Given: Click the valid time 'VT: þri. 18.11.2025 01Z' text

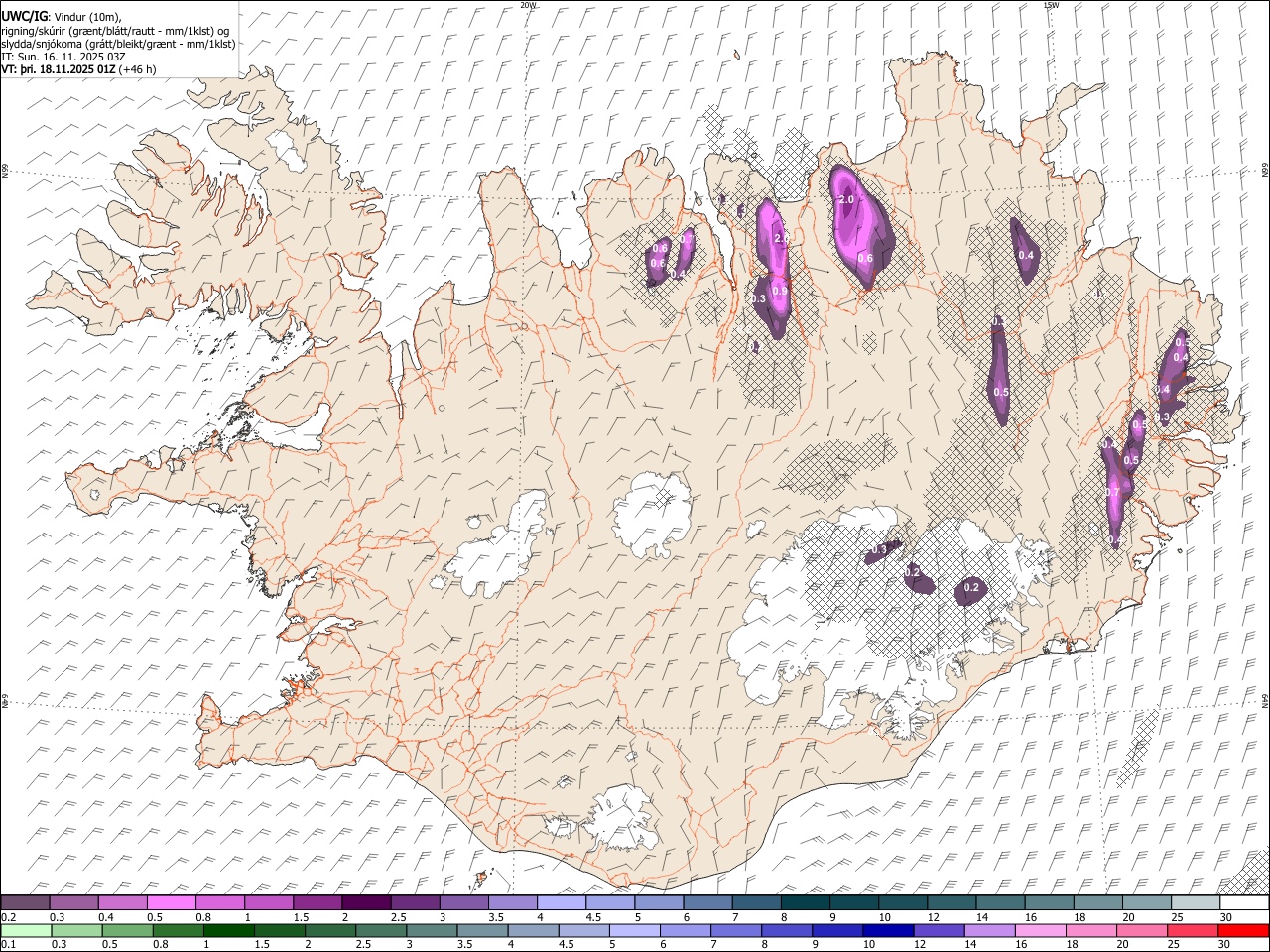Looking at the screenshot, I should pos(59,69).
